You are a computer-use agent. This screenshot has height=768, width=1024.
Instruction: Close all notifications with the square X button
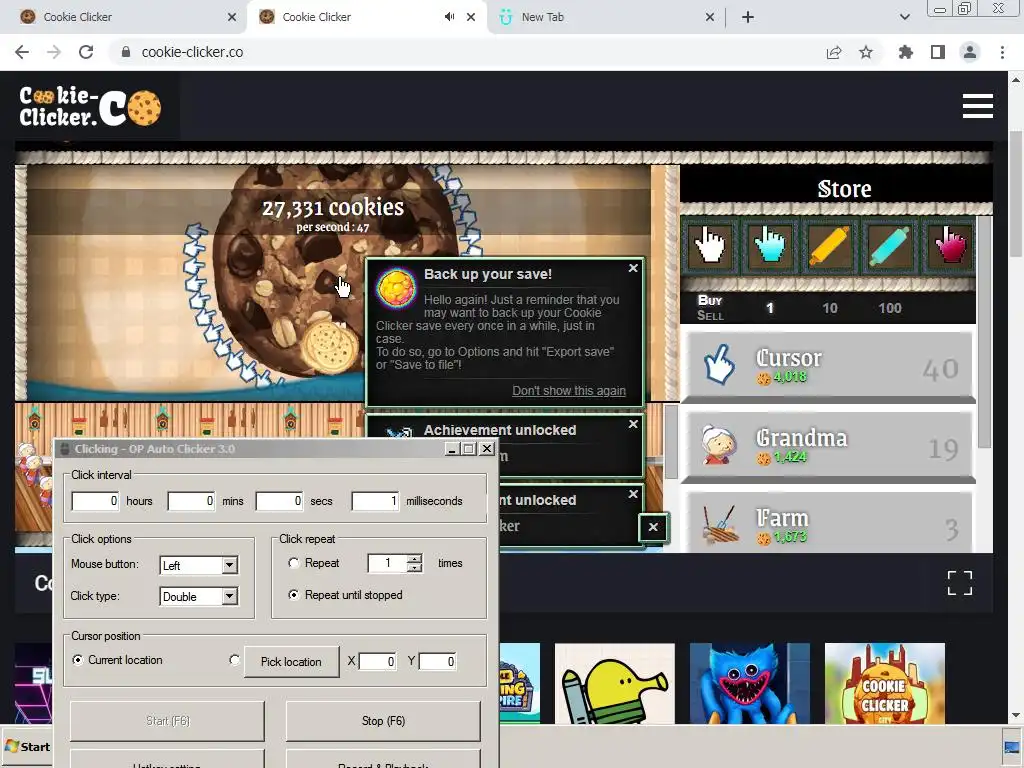(653, 528)
